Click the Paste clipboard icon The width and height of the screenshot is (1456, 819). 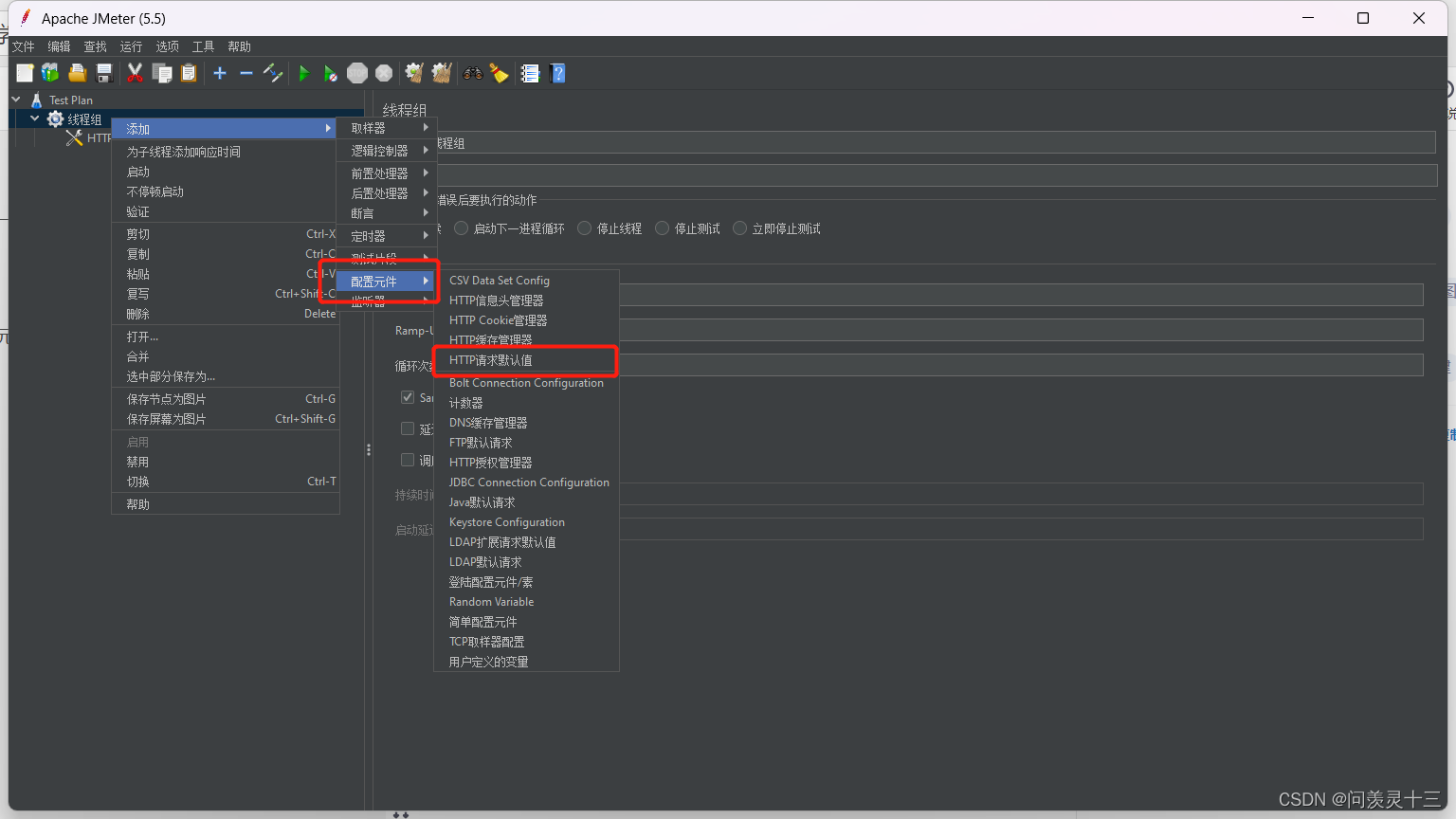[x=189, y=73]
